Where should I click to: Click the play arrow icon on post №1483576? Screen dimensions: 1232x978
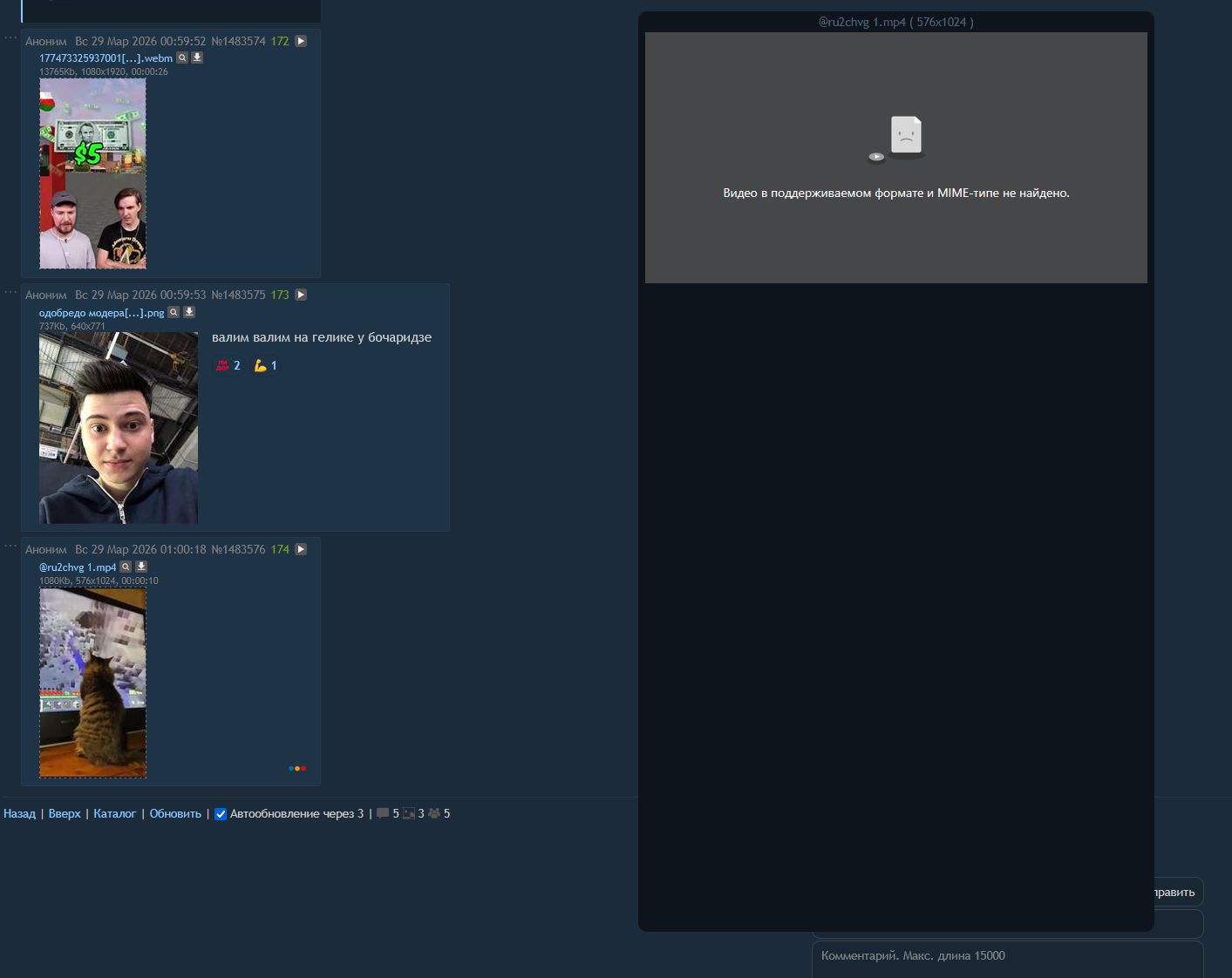click(301, 549)
